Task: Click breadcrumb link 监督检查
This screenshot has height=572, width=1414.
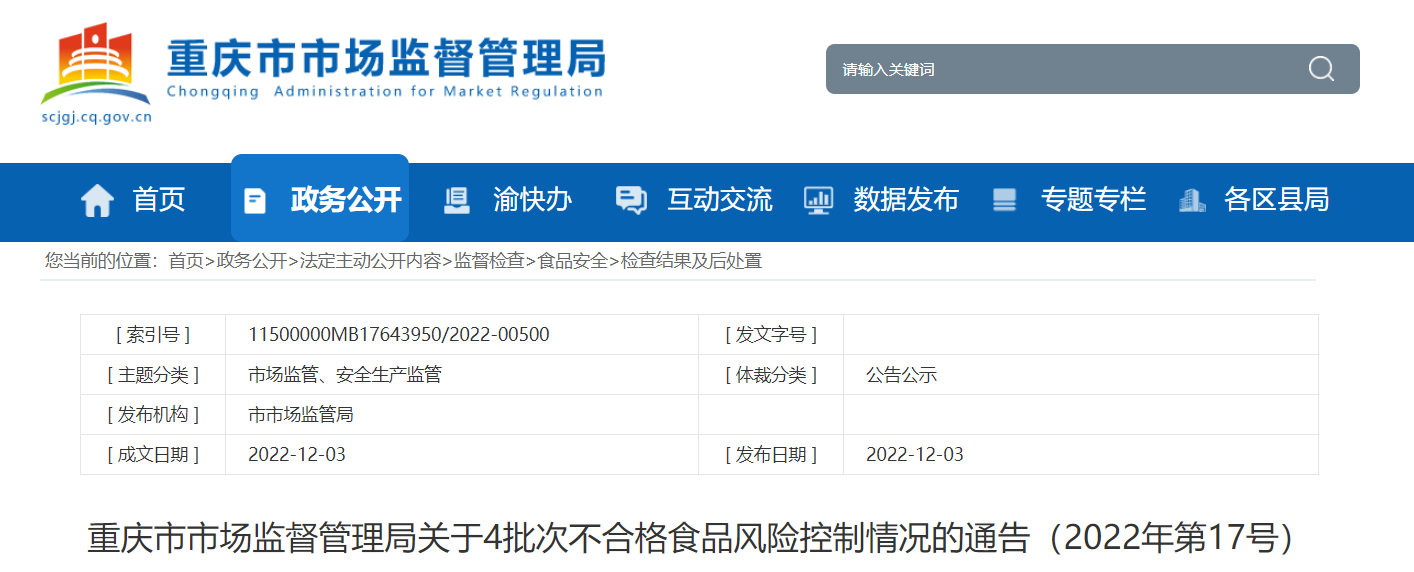Action: pyautogui.click(x=489, y=261)
